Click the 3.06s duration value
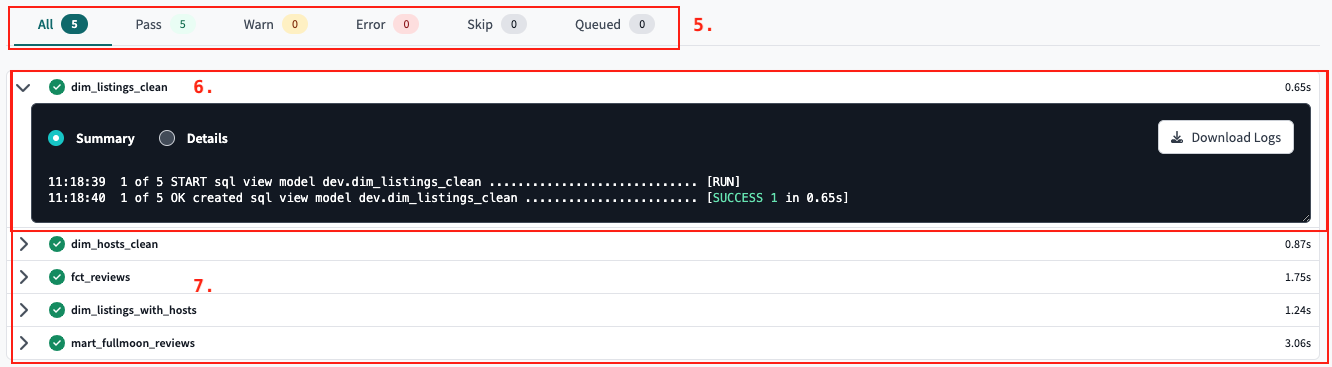This screenshot has width=1332, height=367. click(1297, 343)
